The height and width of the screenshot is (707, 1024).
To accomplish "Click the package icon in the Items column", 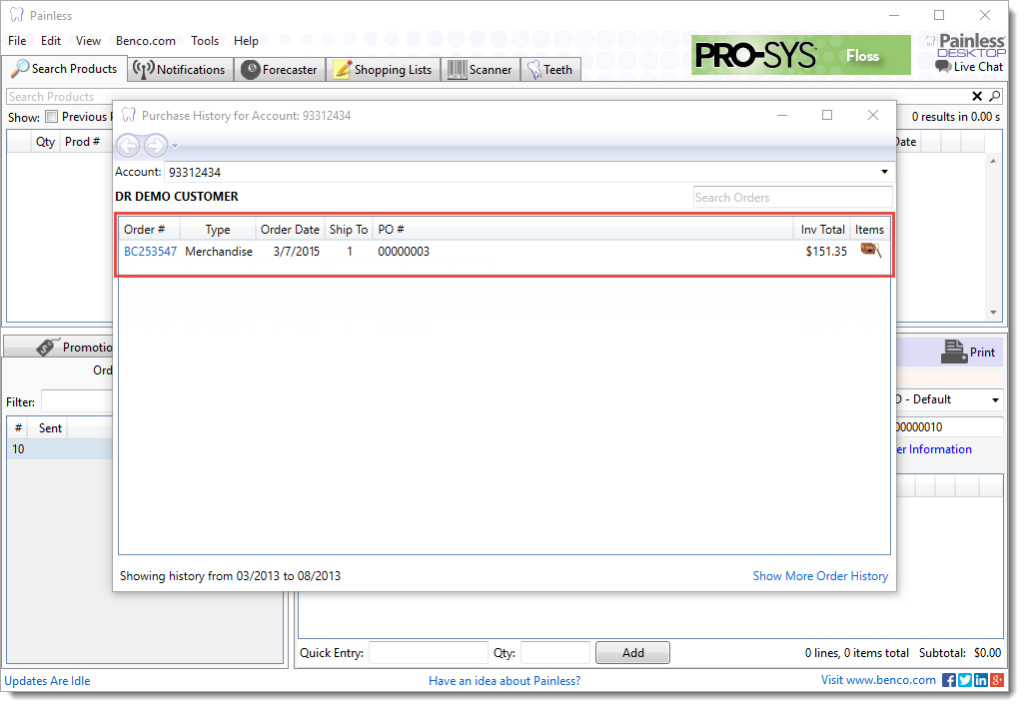I will [x=869, y=251].
